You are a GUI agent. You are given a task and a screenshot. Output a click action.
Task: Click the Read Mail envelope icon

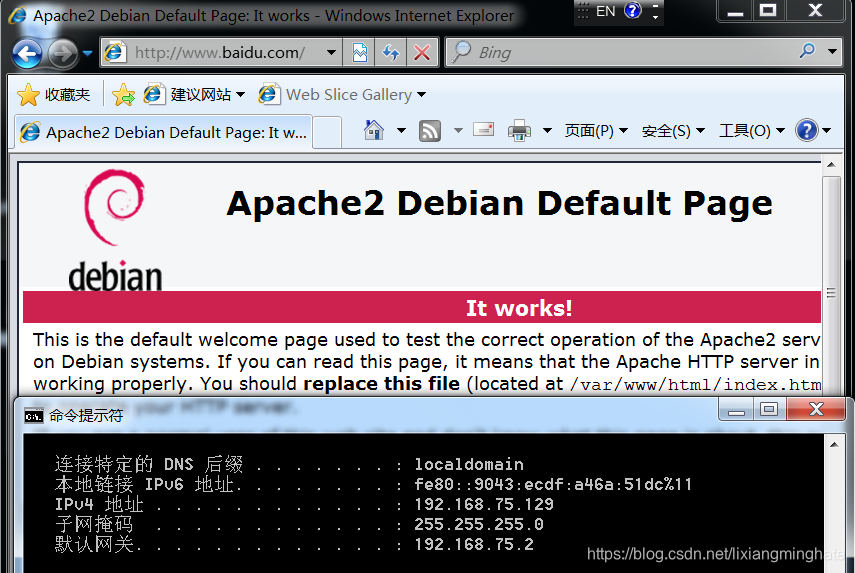pyautogui.click(x=483, y=130)
